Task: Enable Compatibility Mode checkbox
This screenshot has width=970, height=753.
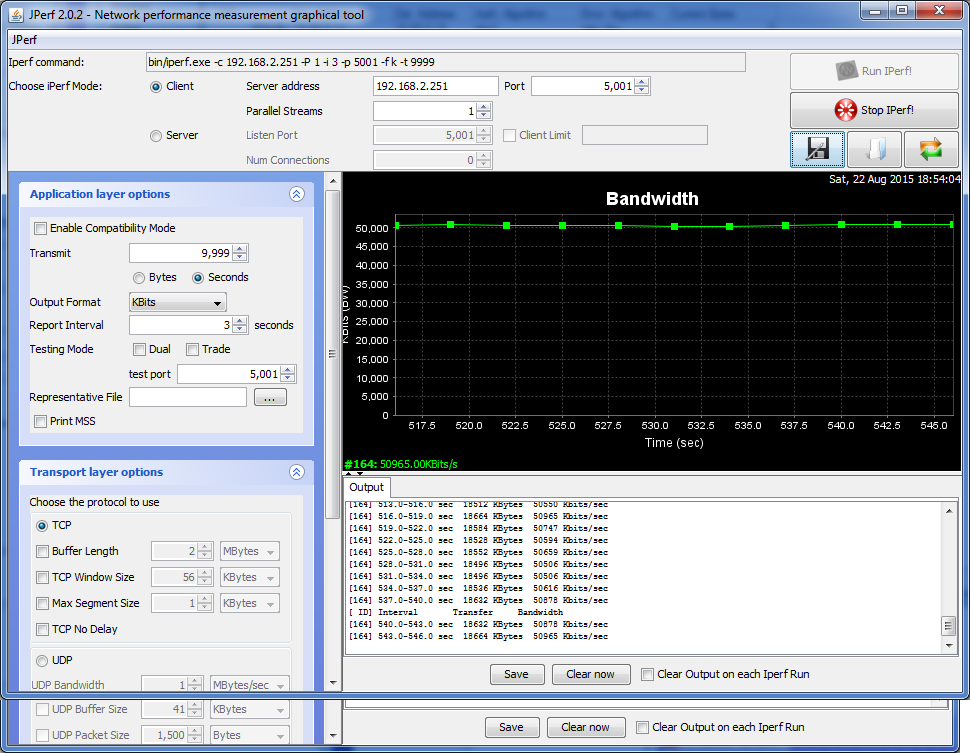Action: tap(40, 228)
